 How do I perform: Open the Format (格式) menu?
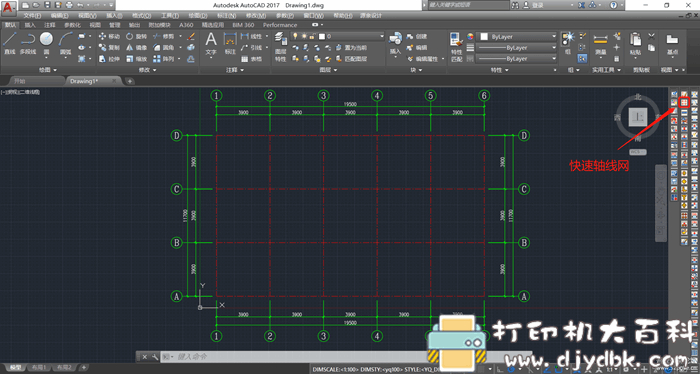142,16
